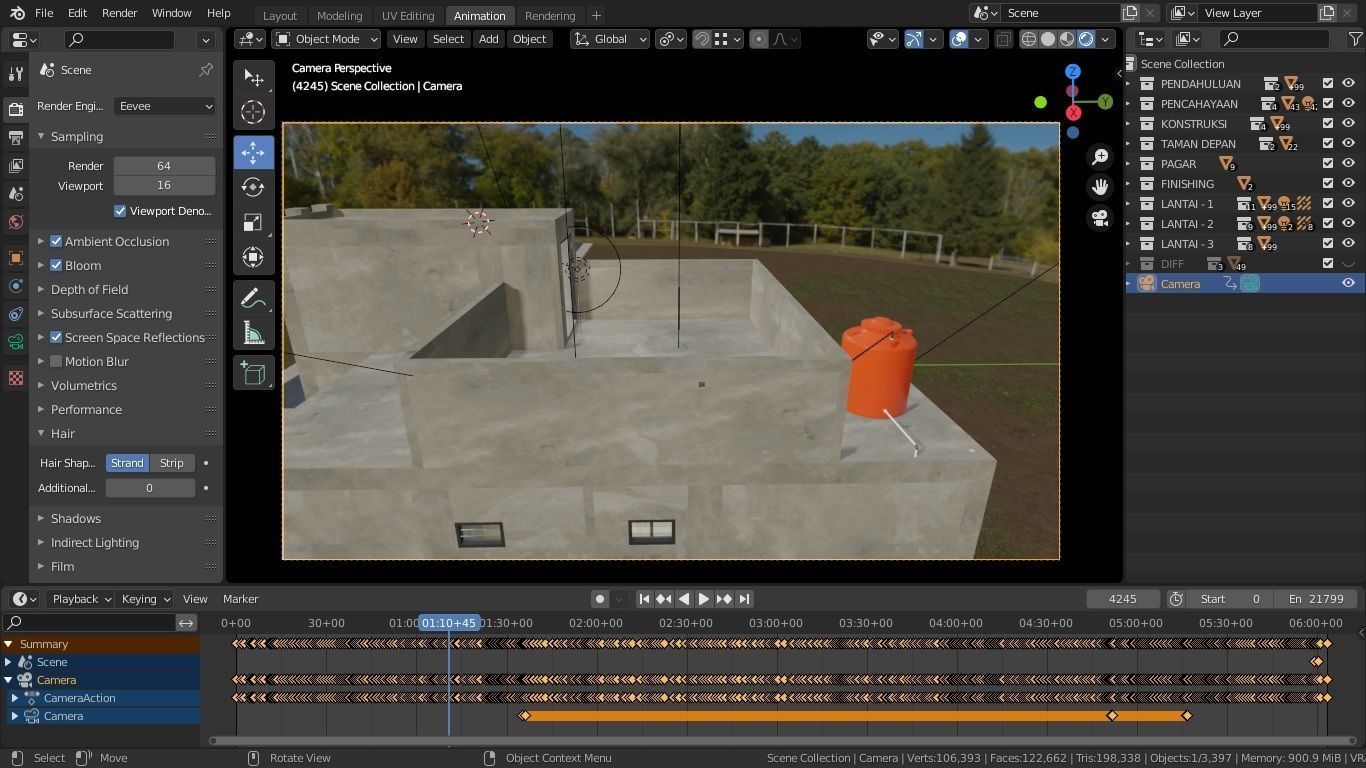Jump to the previous keyframe
This screenshot has width=1366, height=768.
(664, 599)
